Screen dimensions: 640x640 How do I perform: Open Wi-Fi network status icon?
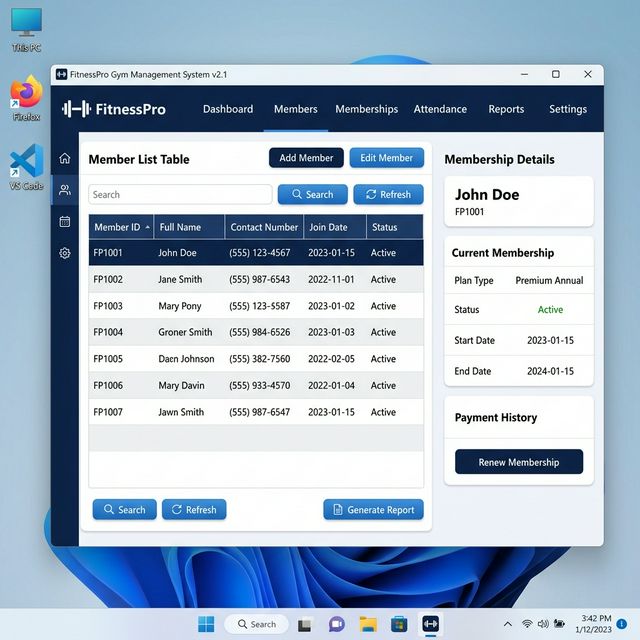[527, 624]
